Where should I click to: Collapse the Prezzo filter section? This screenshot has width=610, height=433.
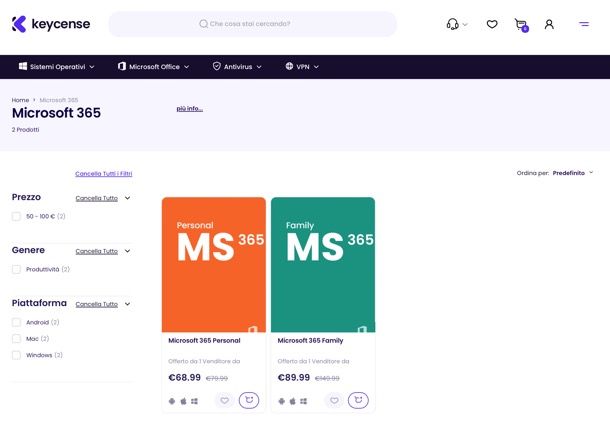point(128,198)
